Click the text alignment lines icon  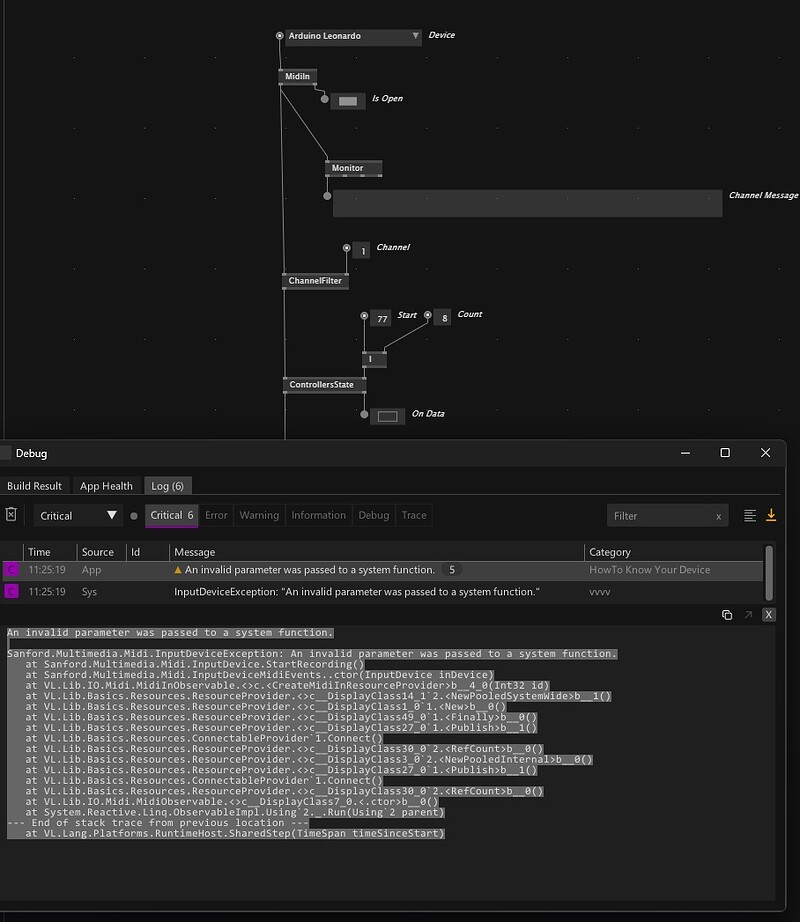tap(750, 515)
